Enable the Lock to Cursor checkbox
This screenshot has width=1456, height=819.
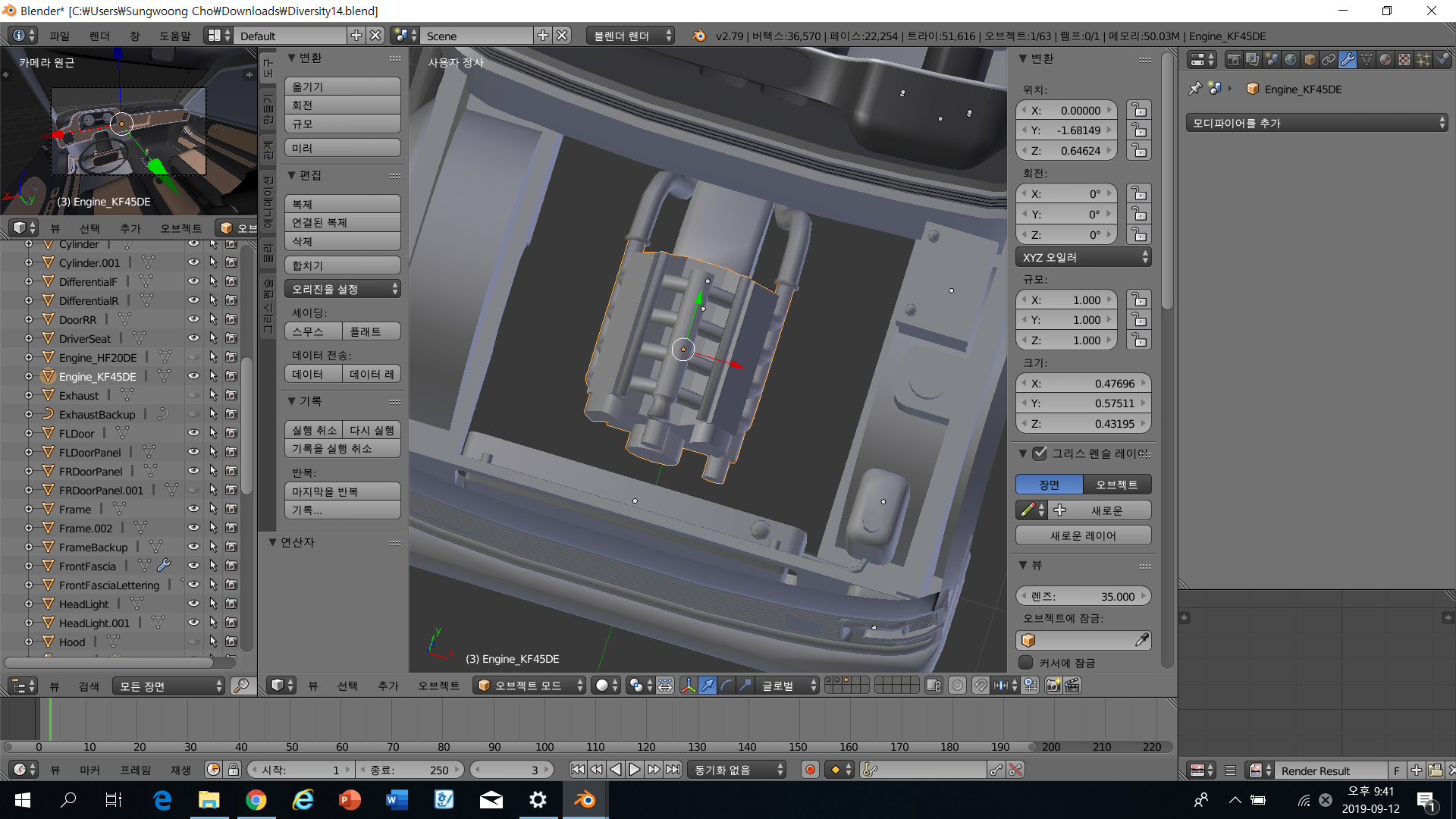(x=1026, y=663)
